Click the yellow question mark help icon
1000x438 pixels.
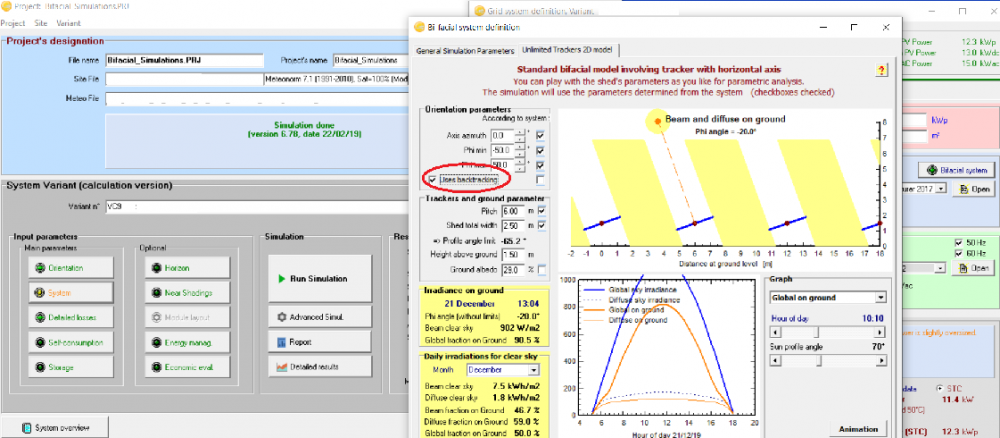click(881, 70)
